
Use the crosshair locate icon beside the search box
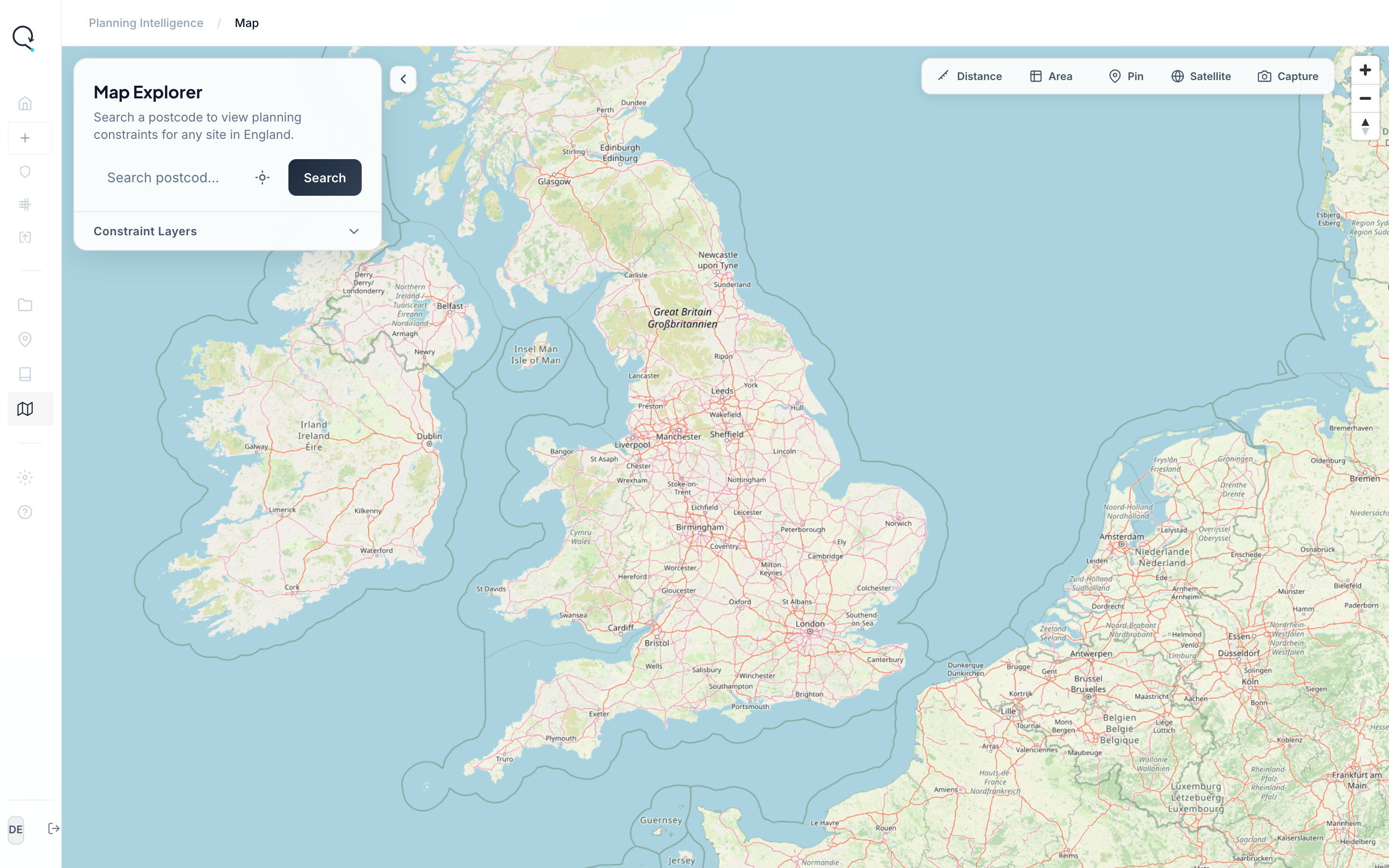(x=262, y=177)
